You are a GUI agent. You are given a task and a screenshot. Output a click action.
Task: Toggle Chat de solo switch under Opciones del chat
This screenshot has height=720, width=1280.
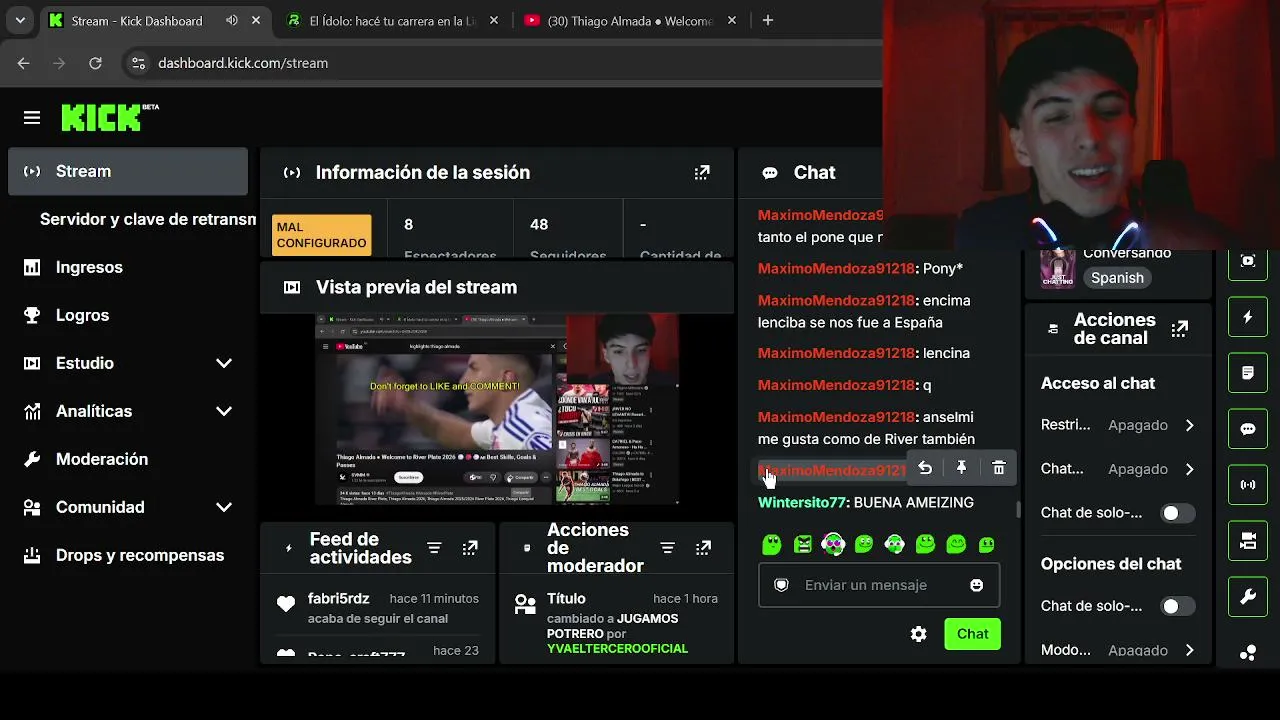[1177, 606]
